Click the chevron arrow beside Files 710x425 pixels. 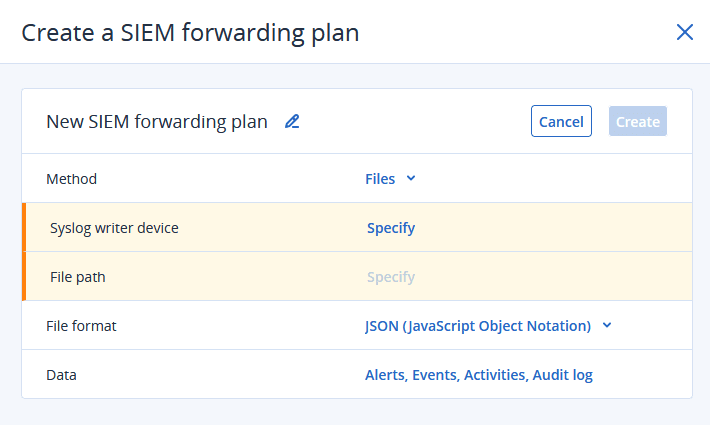[411, 179]
